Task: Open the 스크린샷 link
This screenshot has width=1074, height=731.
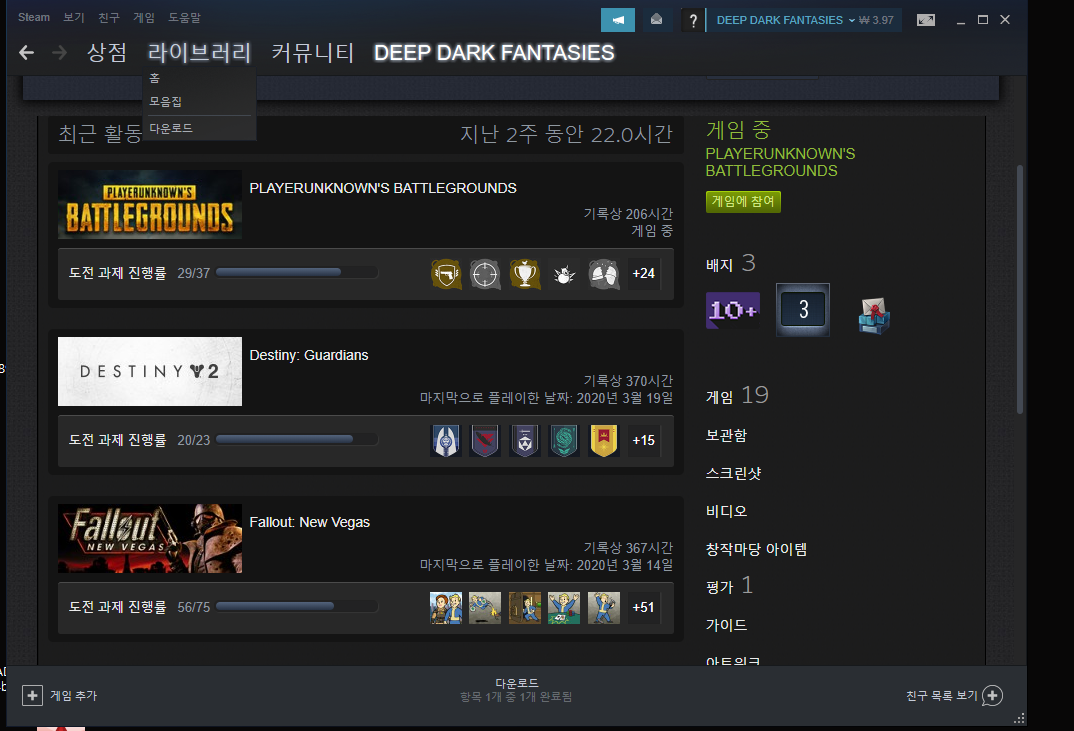Action: pos(734,473)
